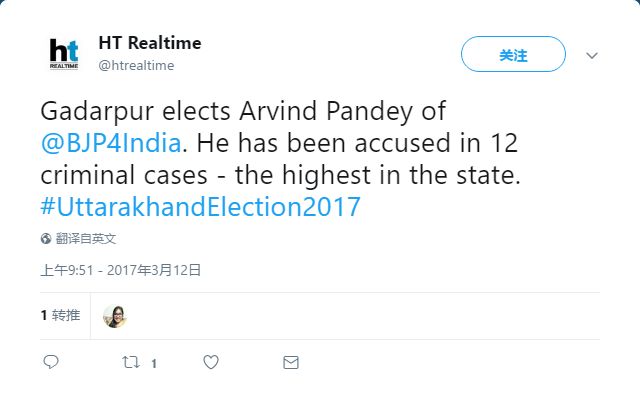Like the tweet with heart icon
Viewport: 640px width, 401px height.
211,362
